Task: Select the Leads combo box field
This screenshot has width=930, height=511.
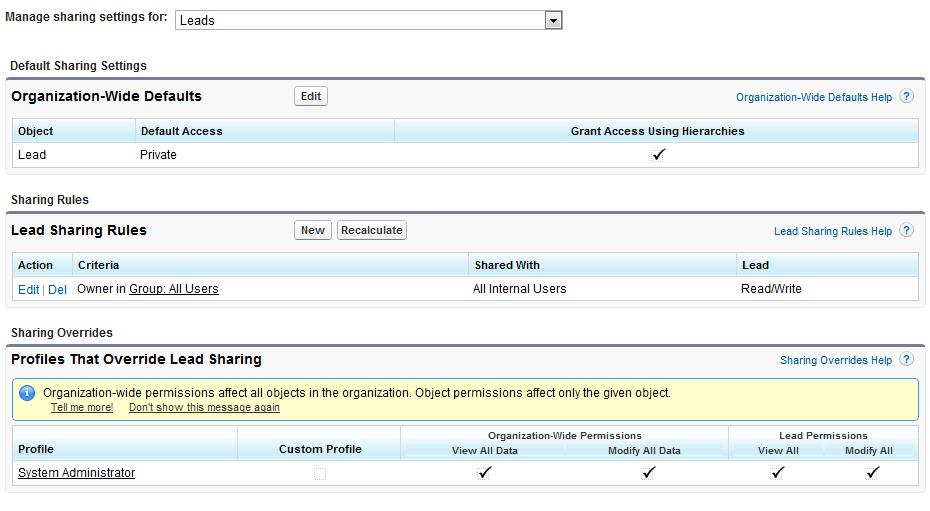Action: 368,20
